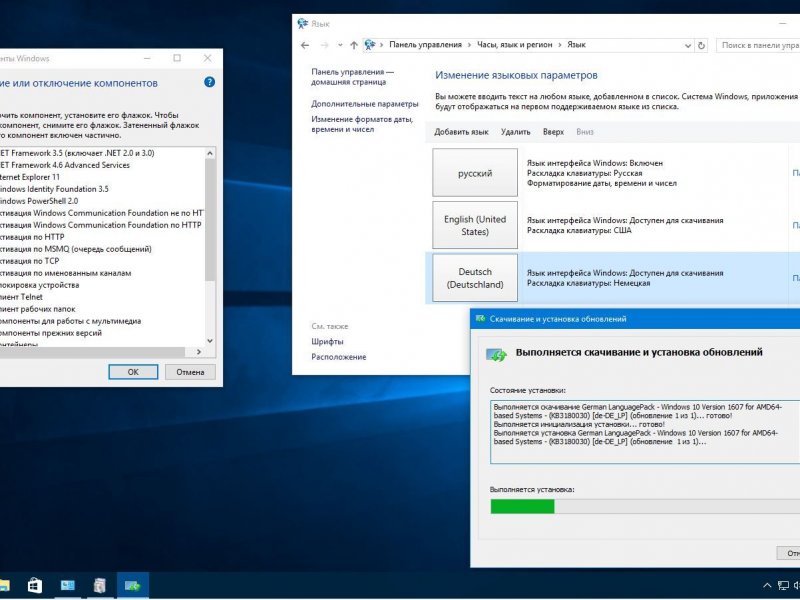Click the scroll up arrow in components list
800x600 pixels.
tap(210, 153)
